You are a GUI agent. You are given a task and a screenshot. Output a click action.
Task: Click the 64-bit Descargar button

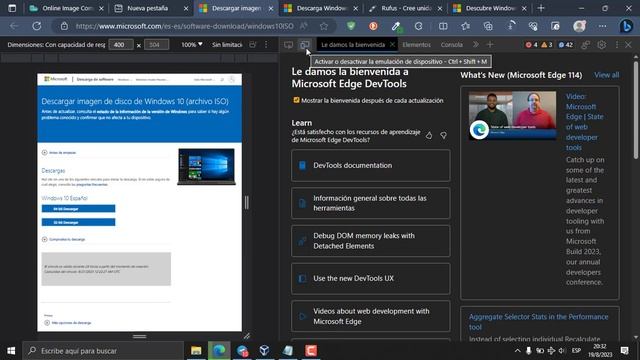(78, 209)
